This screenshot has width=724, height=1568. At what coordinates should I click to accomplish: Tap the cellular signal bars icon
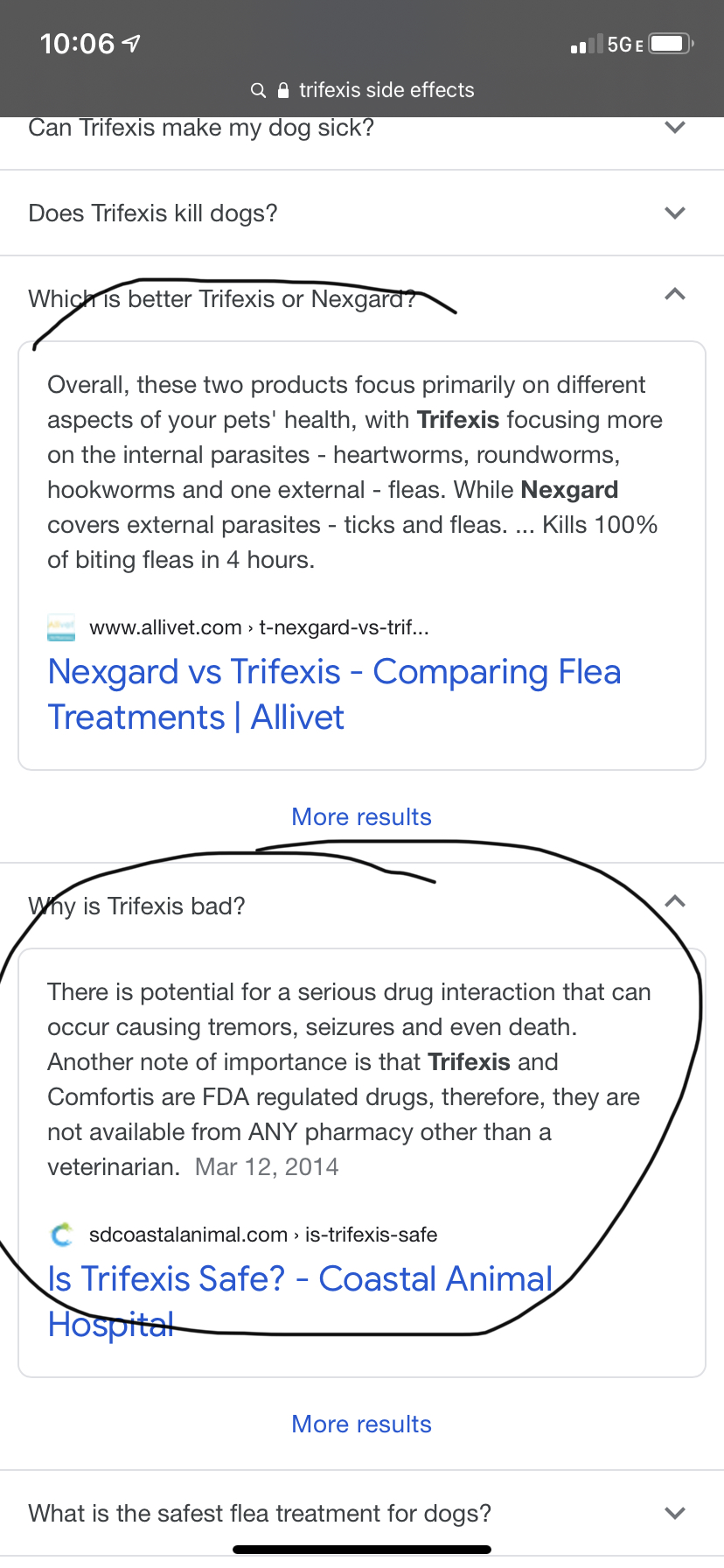pyautogui.click(x=586, y=45)
